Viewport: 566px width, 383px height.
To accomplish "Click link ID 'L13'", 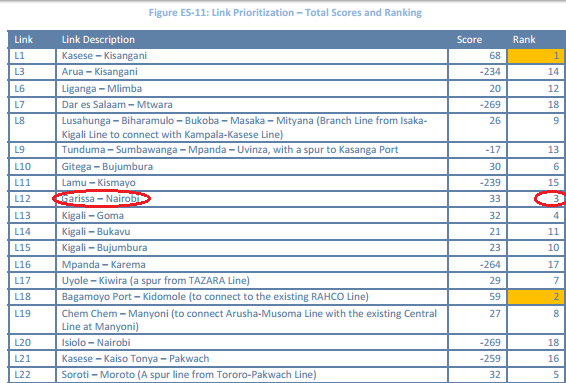I will pyautogui.click(x=22, y=216).
